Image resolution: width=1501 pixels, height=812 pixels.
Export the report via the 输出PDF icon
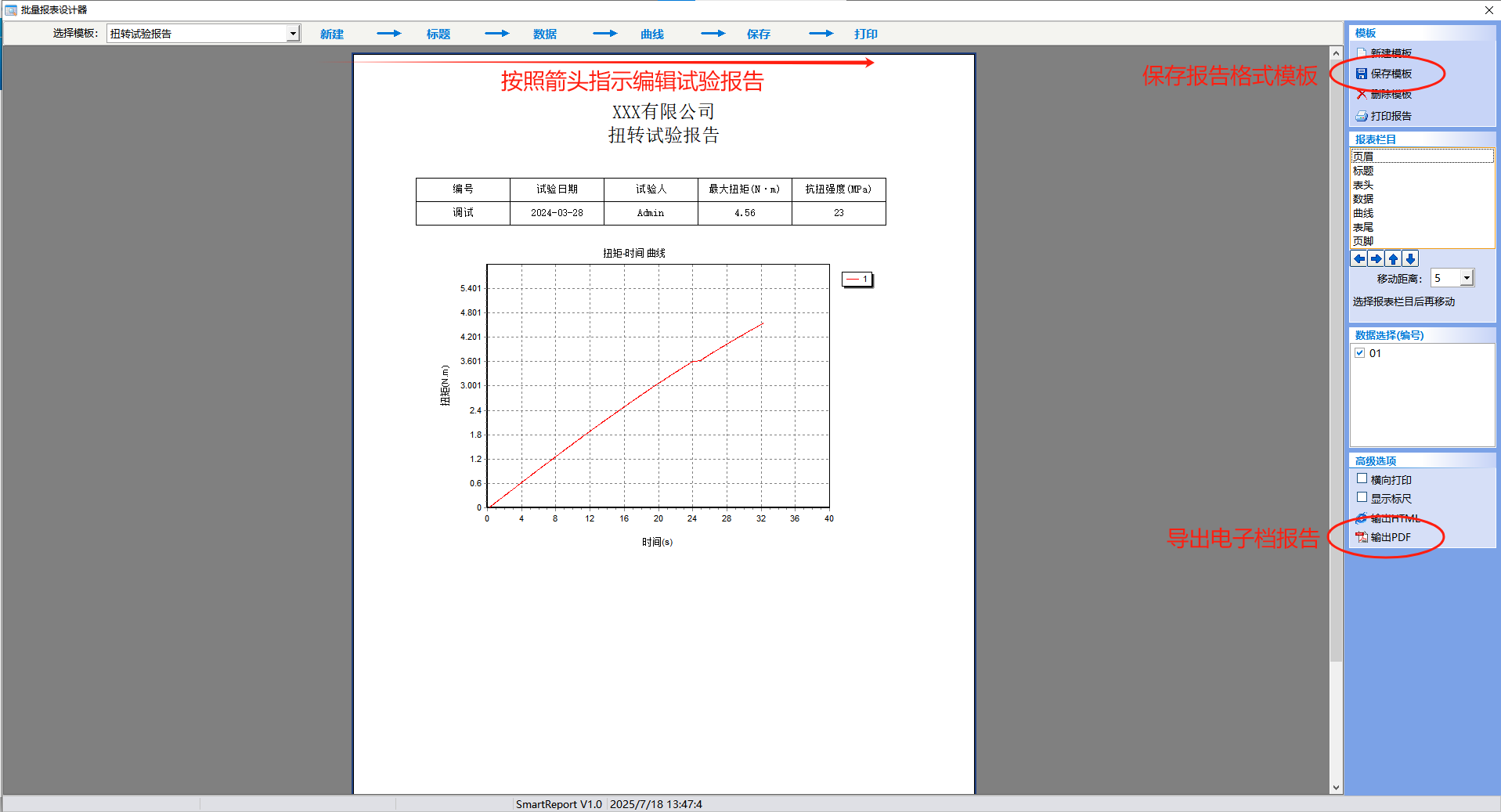[x=1362, y=537]
